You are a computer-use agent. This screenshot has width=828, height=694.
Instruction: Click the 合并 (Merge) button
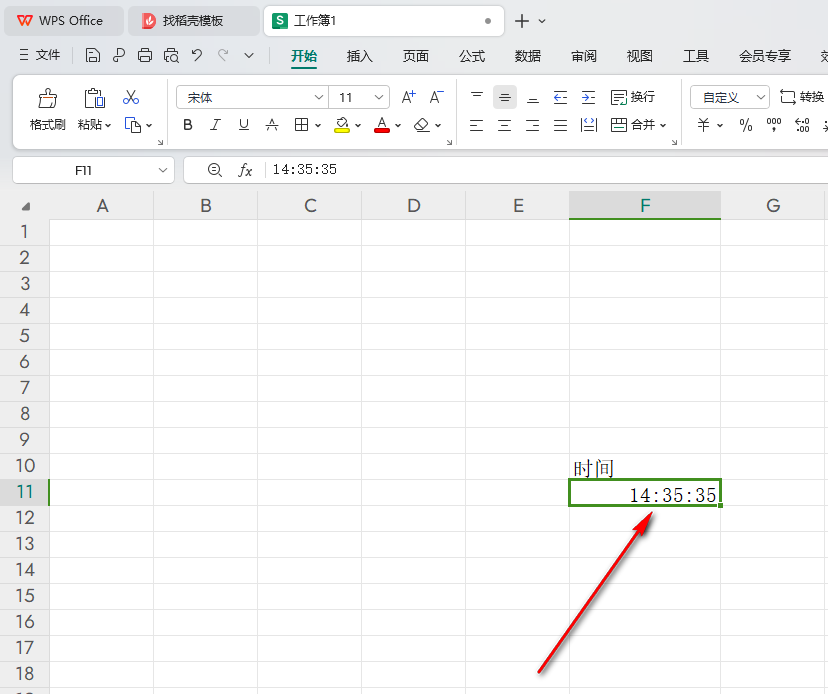click(x=632, y=125)
